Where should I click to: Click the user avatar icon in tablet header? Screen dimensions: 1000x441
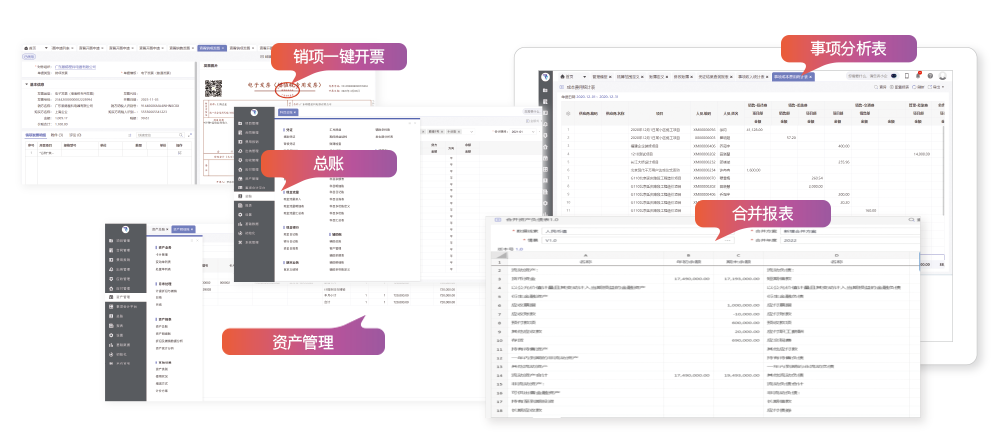[x=943, y=76]
